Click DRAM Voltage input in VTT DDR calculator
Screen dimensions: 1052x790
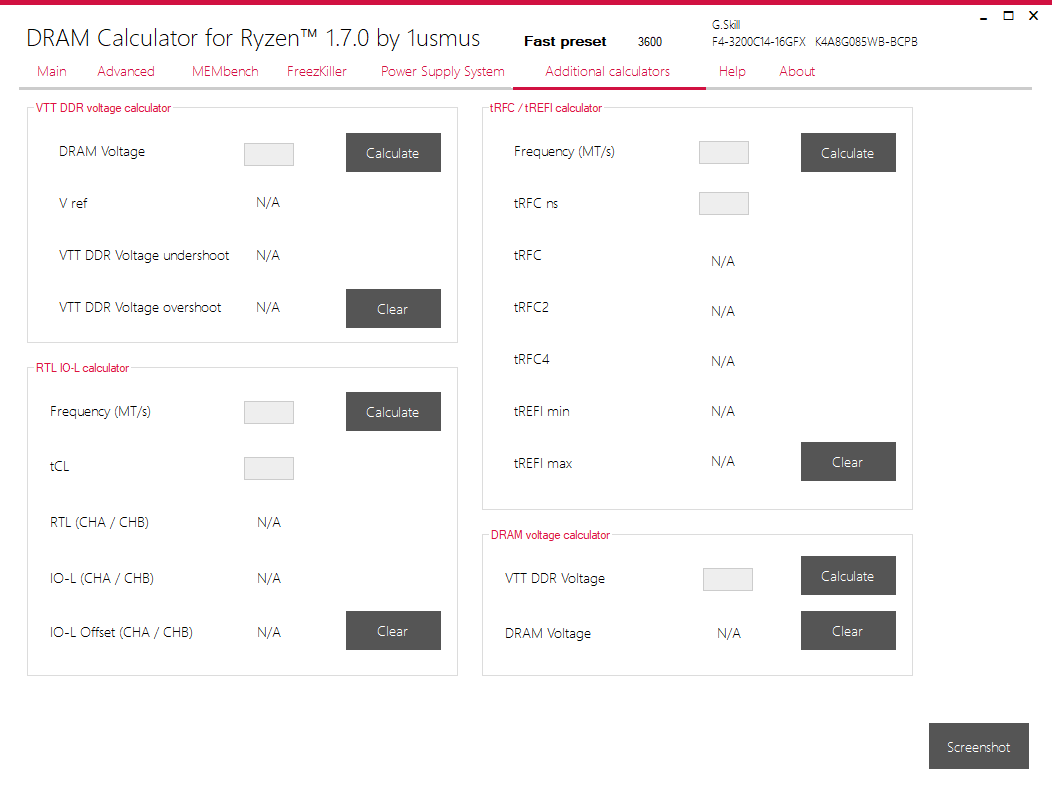(269, 154)
